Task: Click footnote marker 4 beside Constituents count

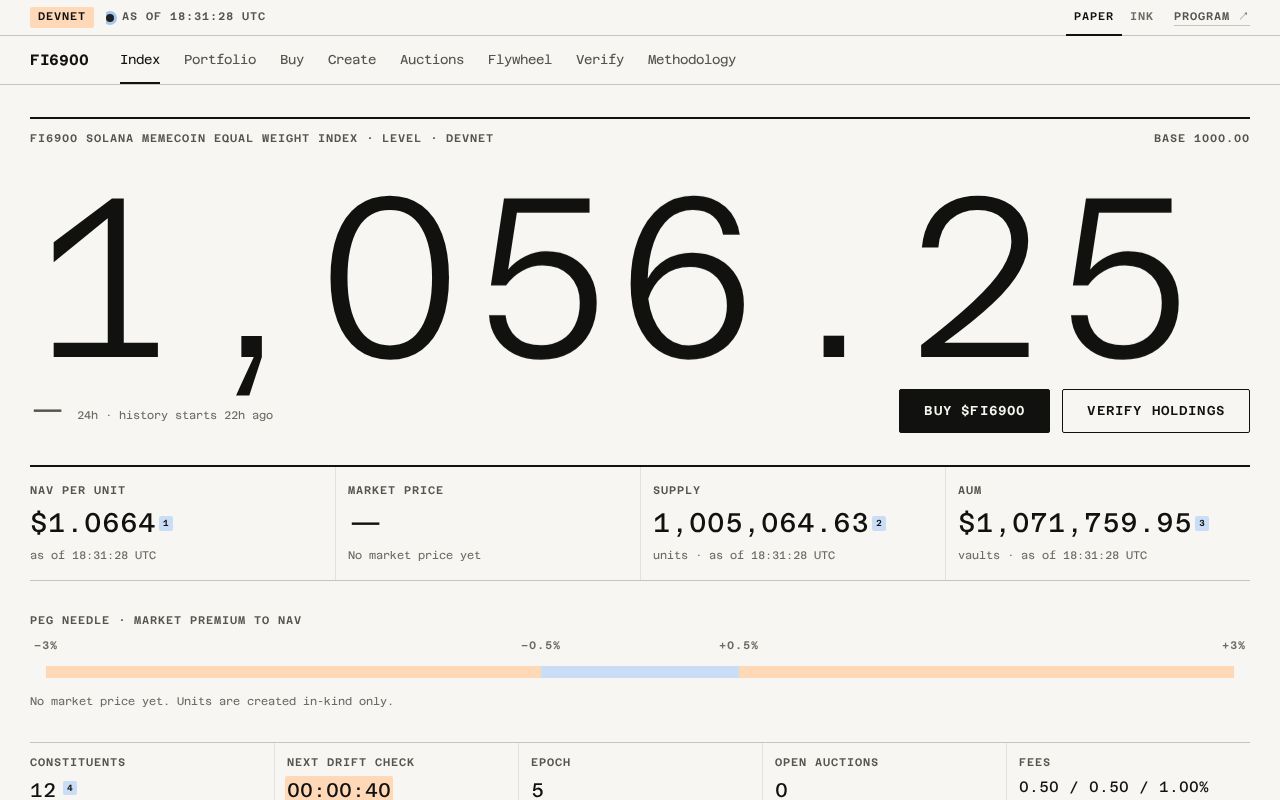Action: pos(70,788)
